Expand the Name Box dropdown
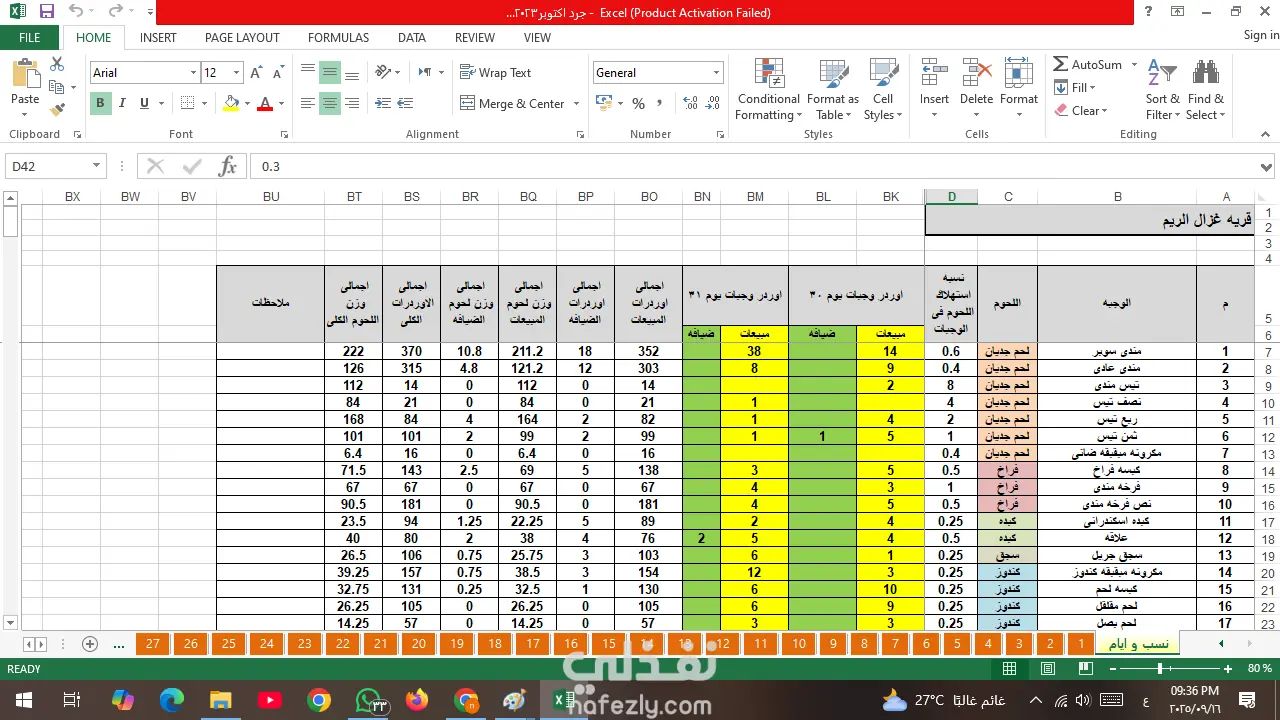 [97, 166]
